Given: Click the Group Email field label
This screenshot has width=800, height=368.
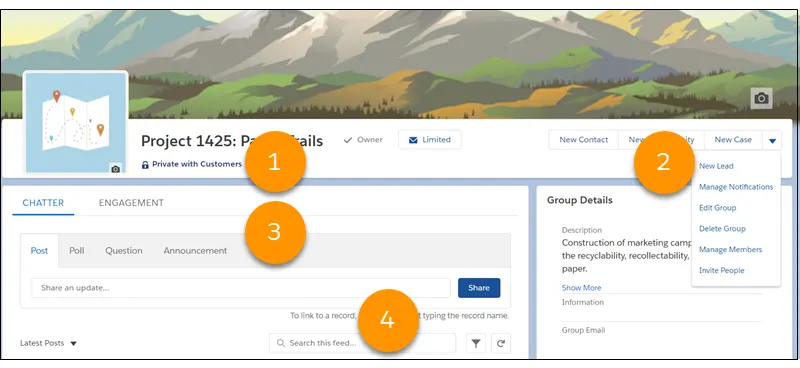Looking at the screenshot, I should tap(583, 330).
